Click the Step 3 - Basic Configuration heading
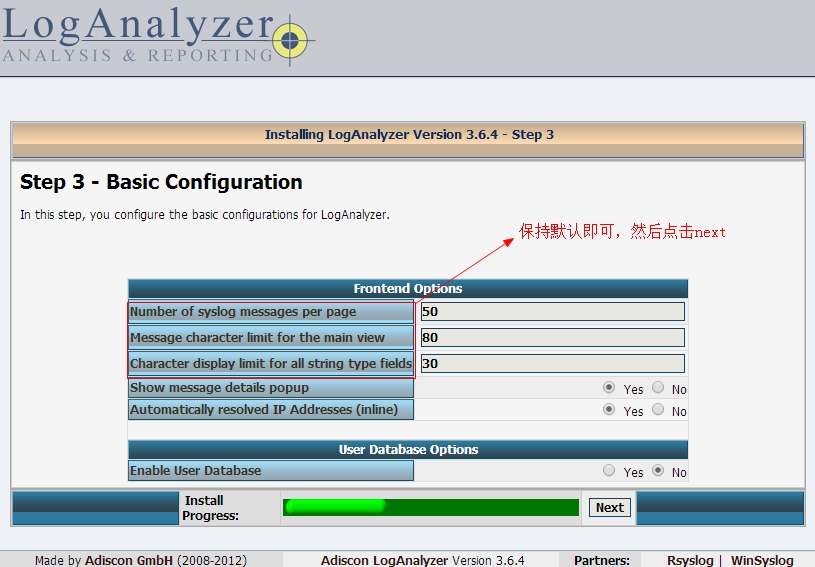Viewport: 815px width, 567px height. (161, 182)
